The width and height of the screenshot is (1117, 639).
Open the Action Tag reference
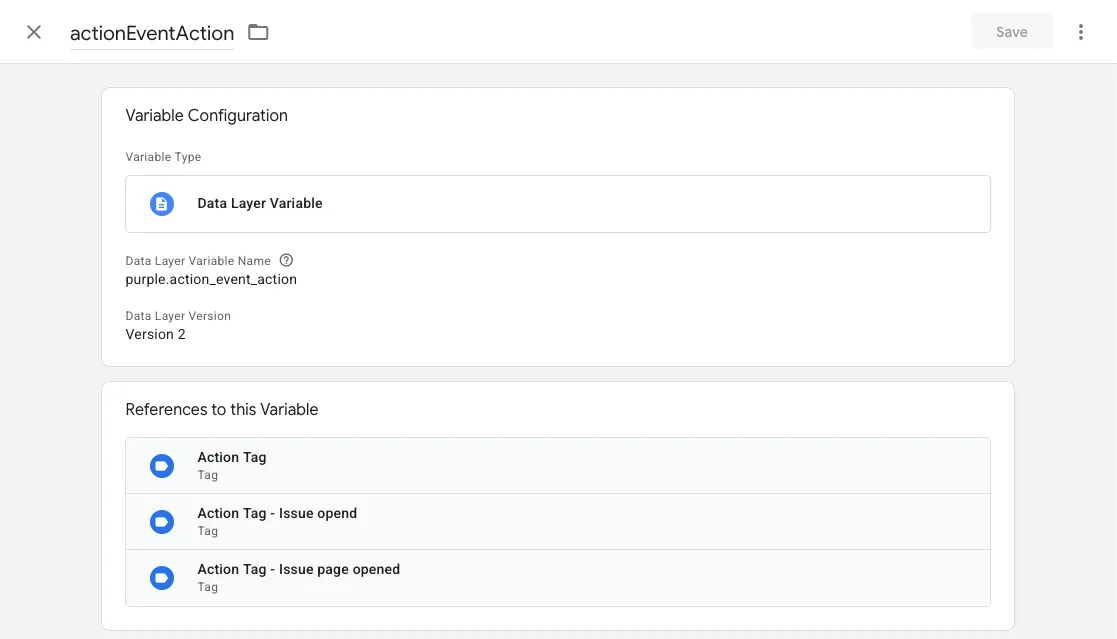pyautogui.click(x=558, y=466)
